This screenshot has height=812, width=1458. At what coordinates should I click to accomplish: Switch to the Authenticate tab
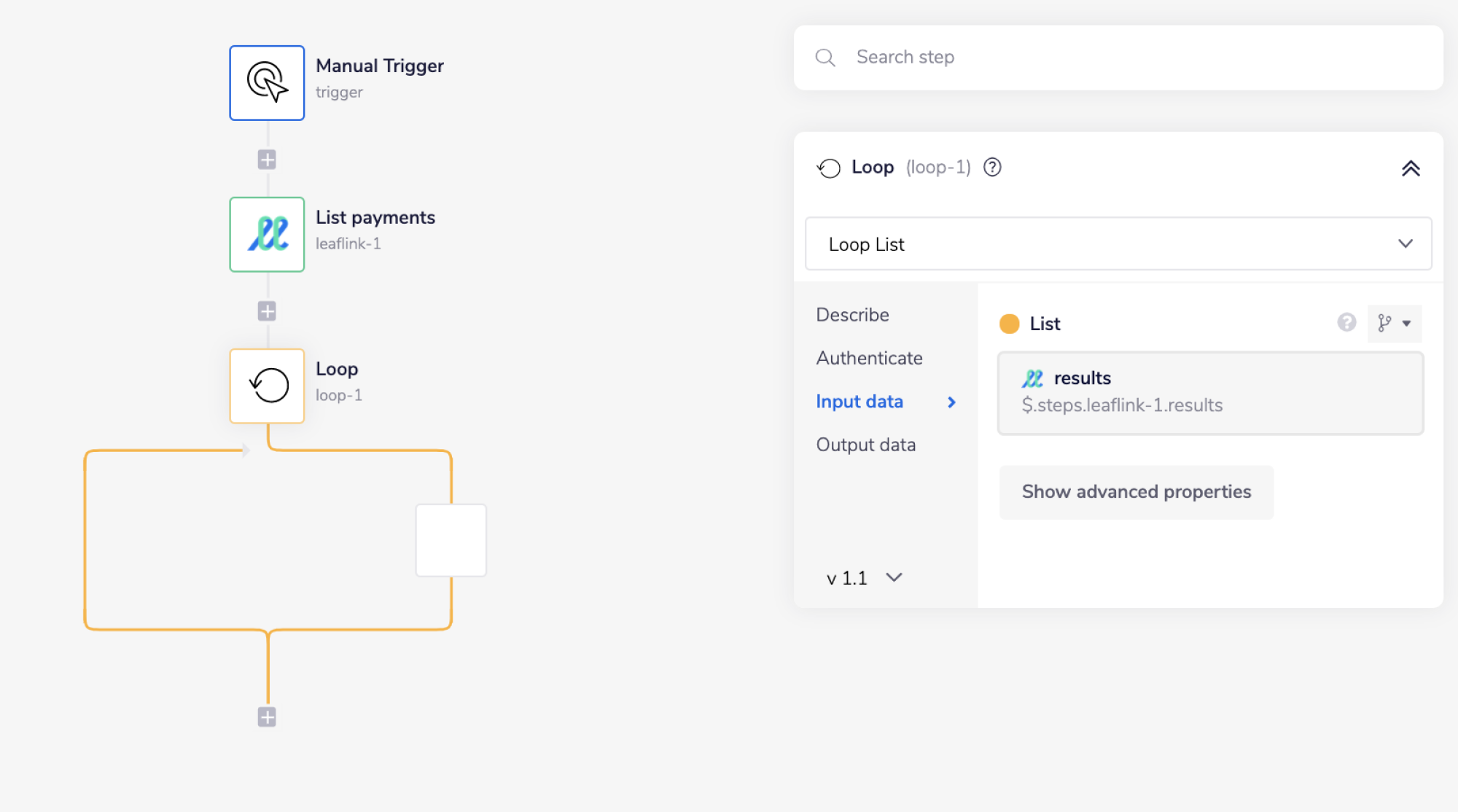(x=869, y=358)
